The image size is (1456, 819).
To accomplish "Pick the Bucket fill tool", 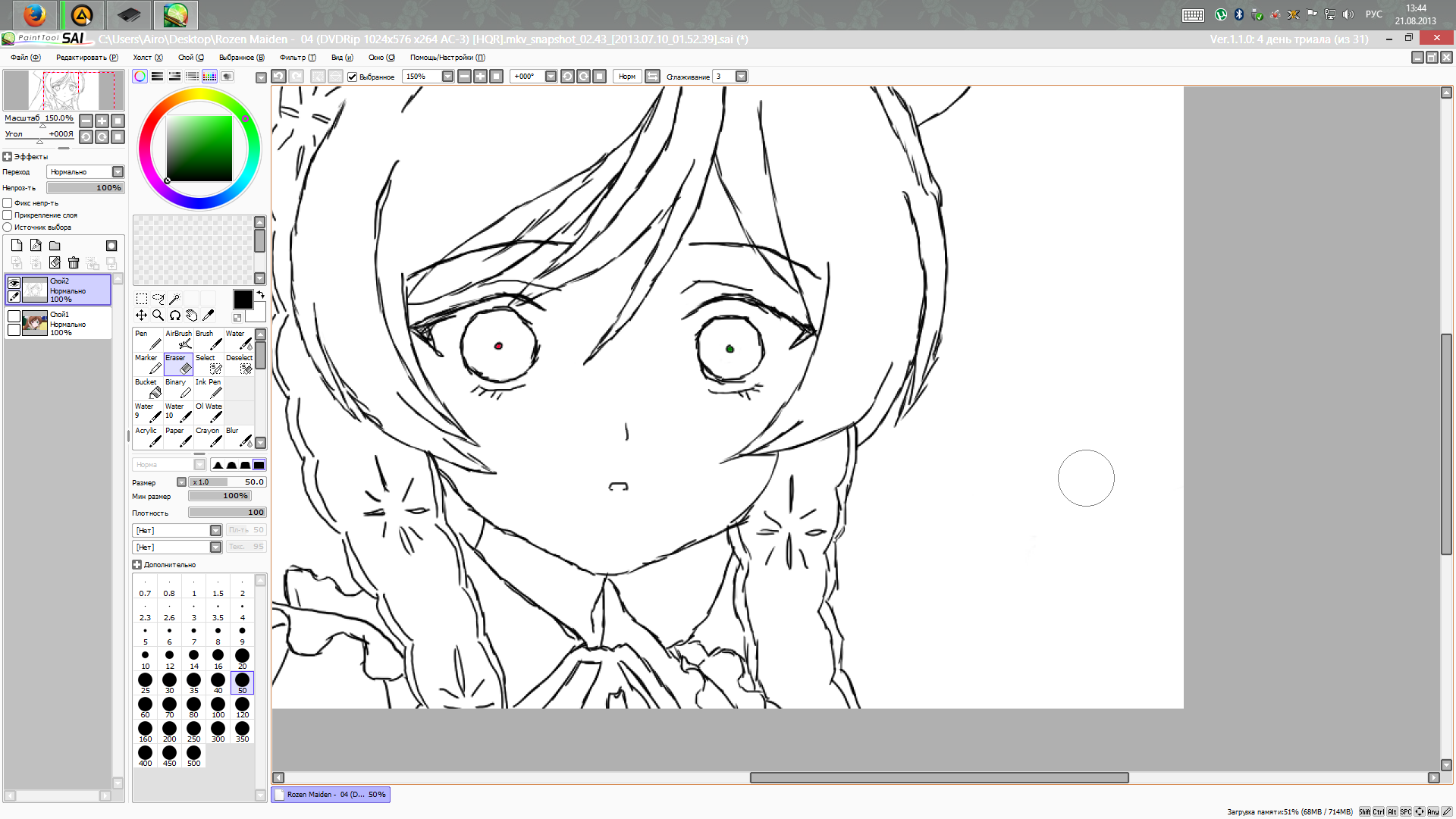I will pos(148,388).
